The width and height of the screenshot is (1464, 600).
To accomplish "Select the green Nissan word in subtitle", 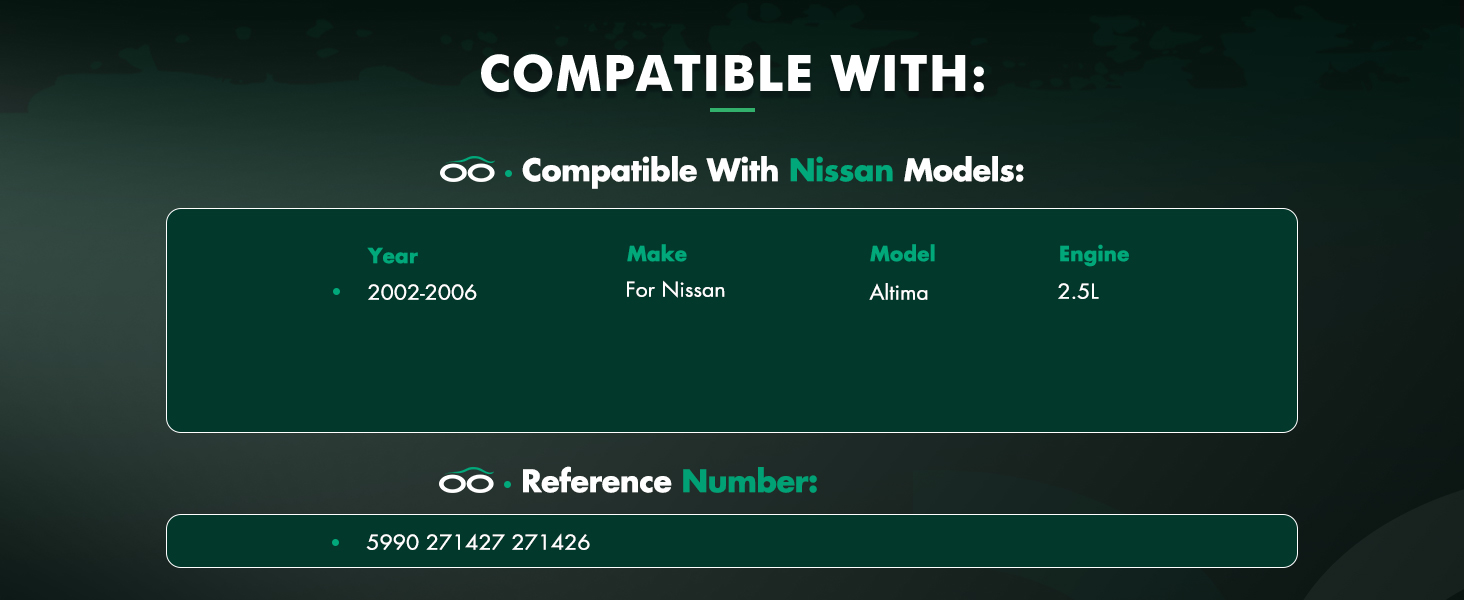I will pyautogui.click(x=841, y=171).
